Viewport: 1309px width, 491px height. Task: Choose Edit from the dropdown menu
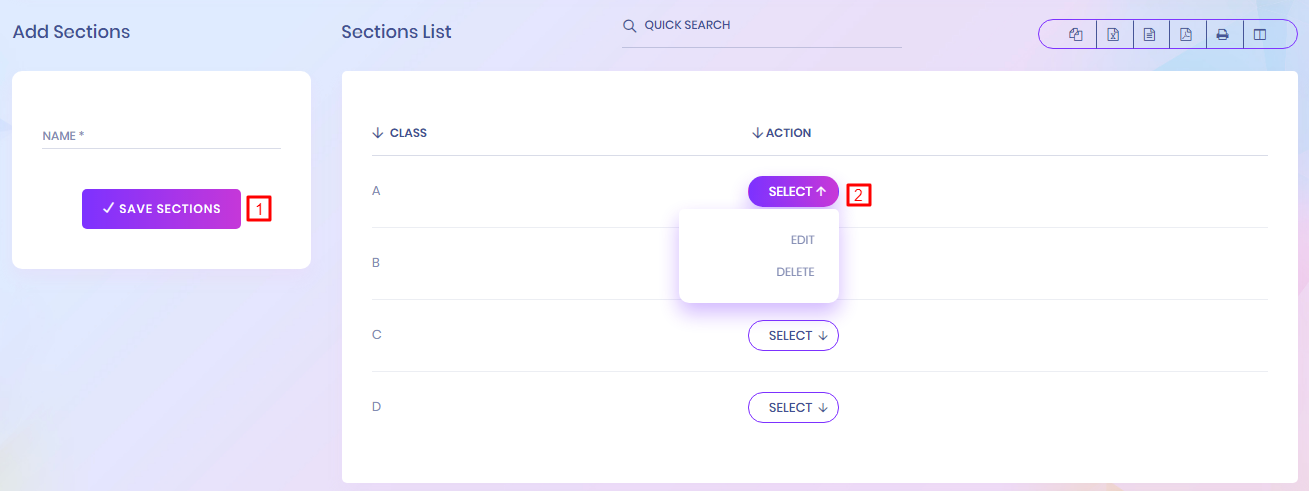[x=802, y=240]
